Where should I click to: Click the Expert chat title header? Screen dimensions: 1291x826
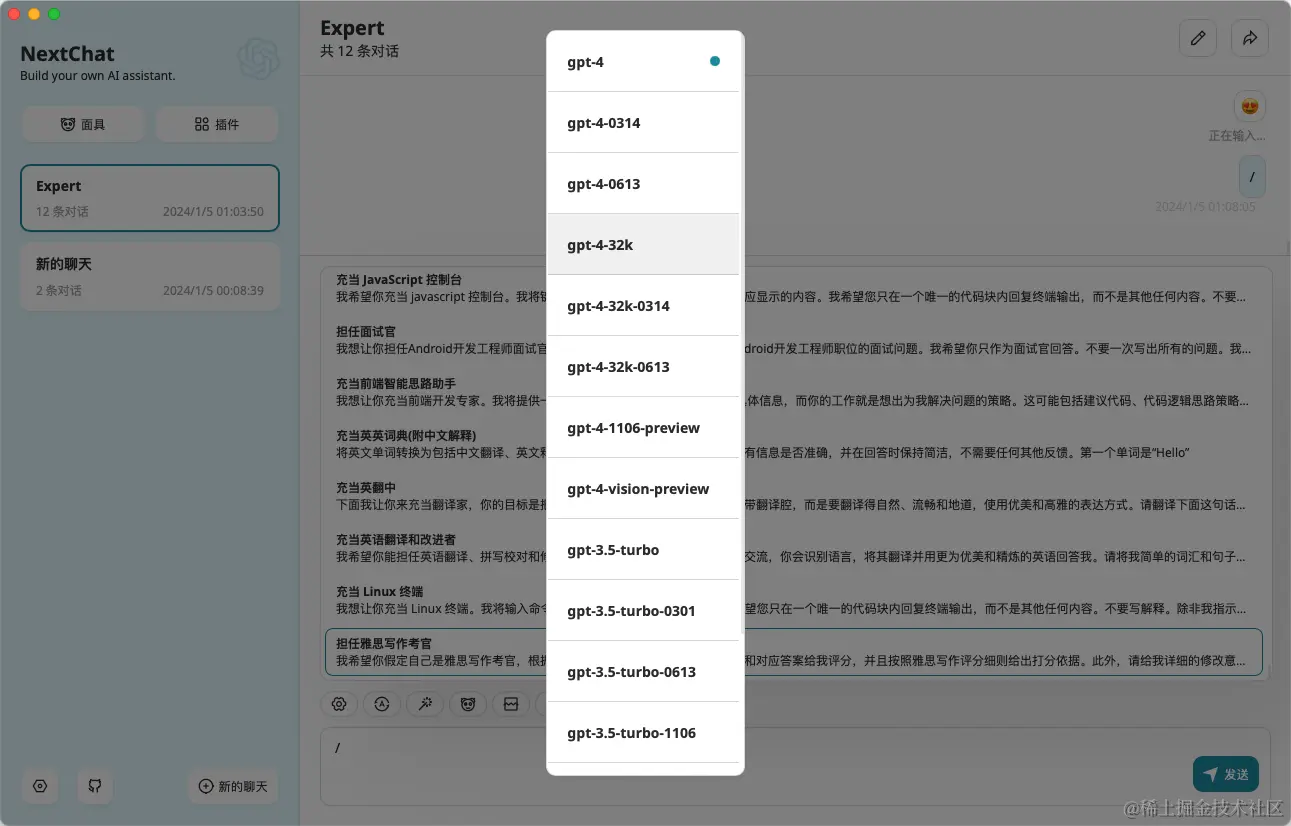point(352,28)
